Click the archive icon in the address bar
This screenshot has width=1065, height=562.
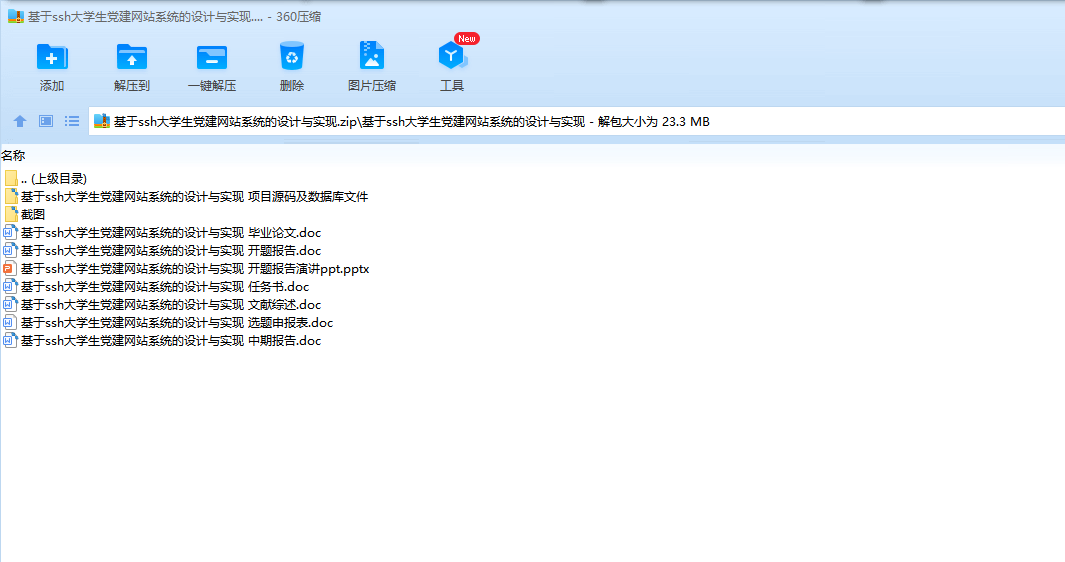(x=102, y=122)
